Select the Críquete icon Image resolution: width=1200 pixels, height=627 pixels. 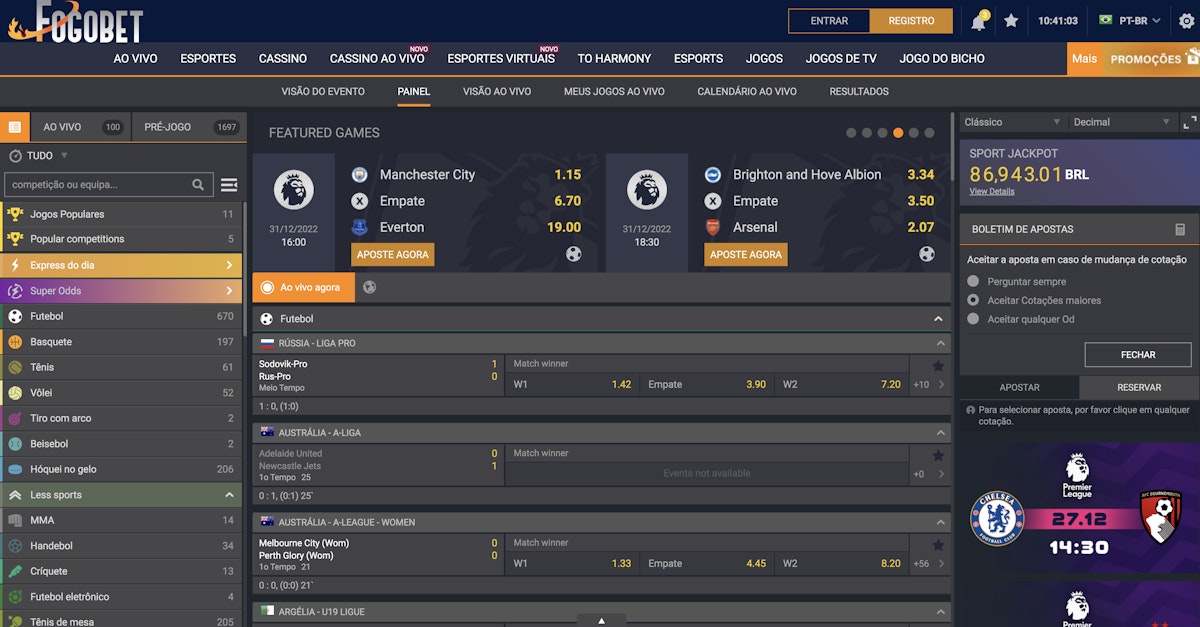pyautogui.click(x=15, y=571)
